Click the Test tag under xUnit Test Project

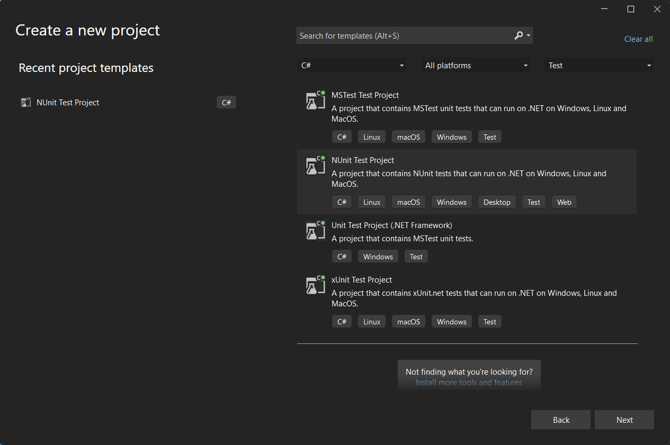490,321
